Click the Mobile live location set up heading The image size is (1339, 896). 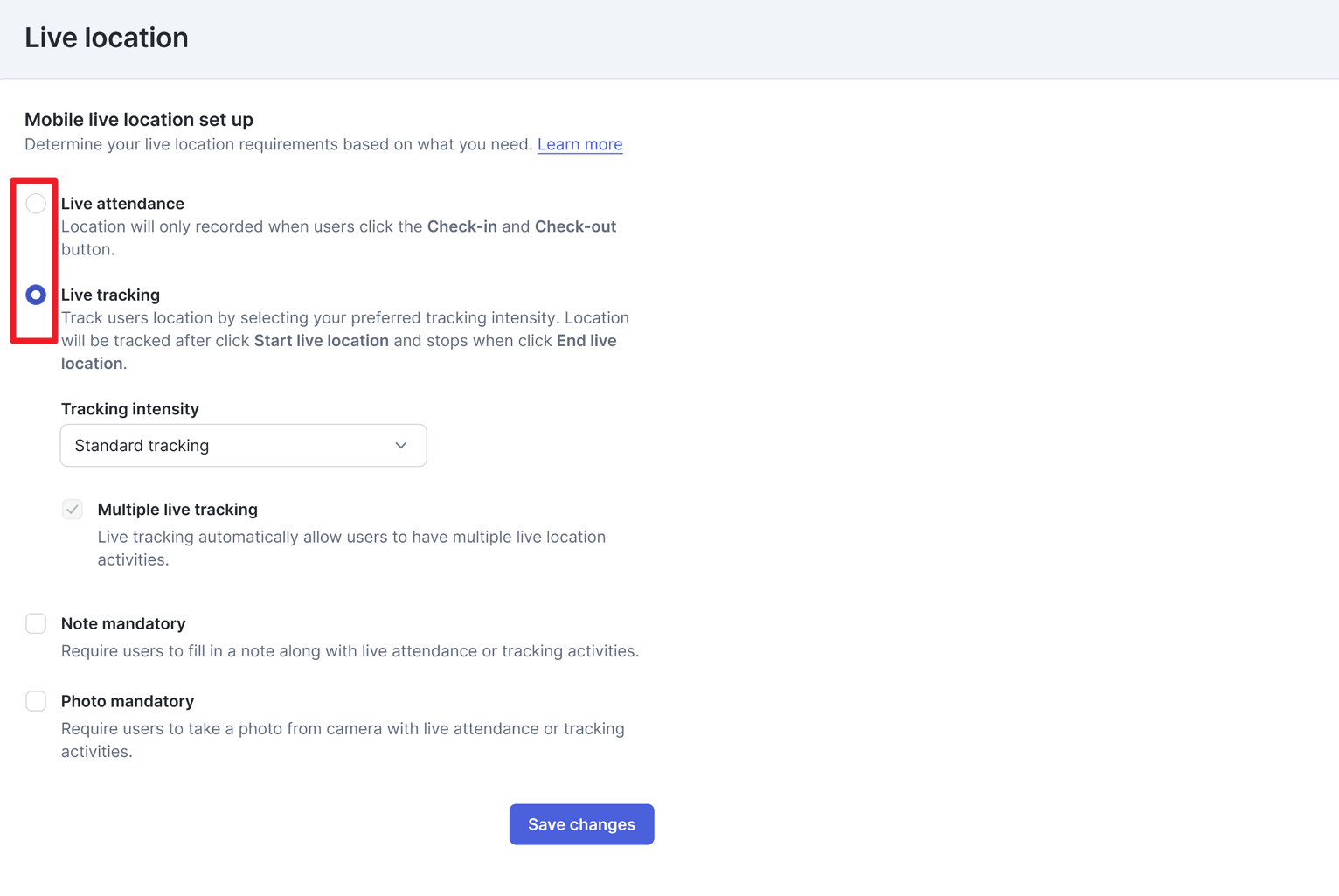(139, 119)
